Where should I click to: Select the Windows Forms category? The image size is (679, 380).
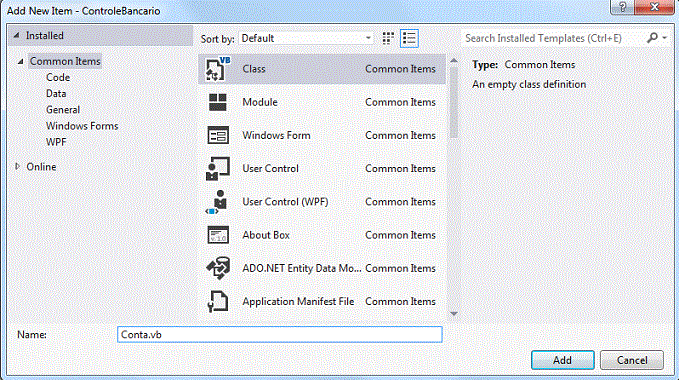[x=82, y=126]
